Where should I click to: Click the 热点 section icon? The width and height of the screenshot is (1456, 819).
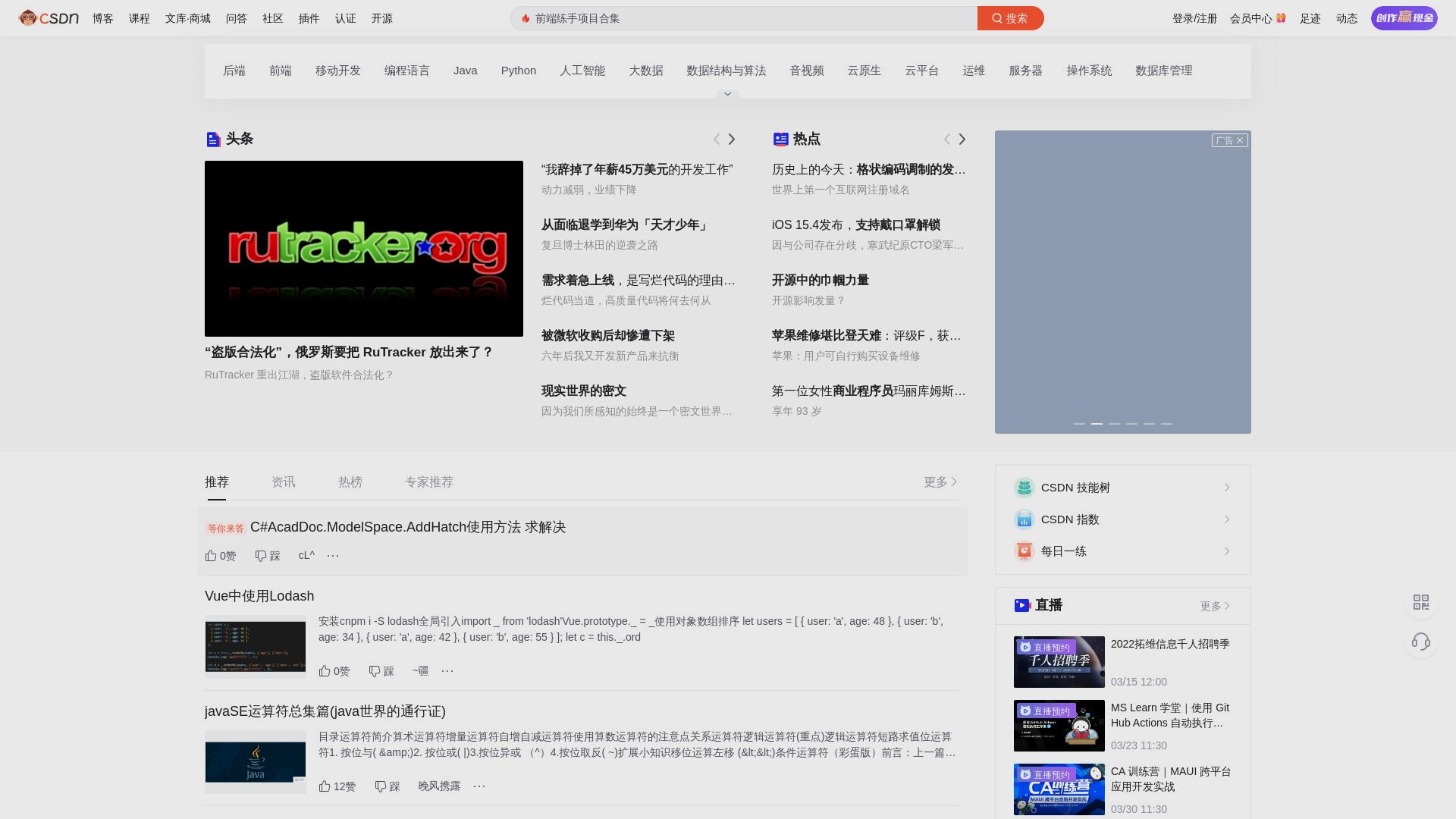click(x=780, y=139)
